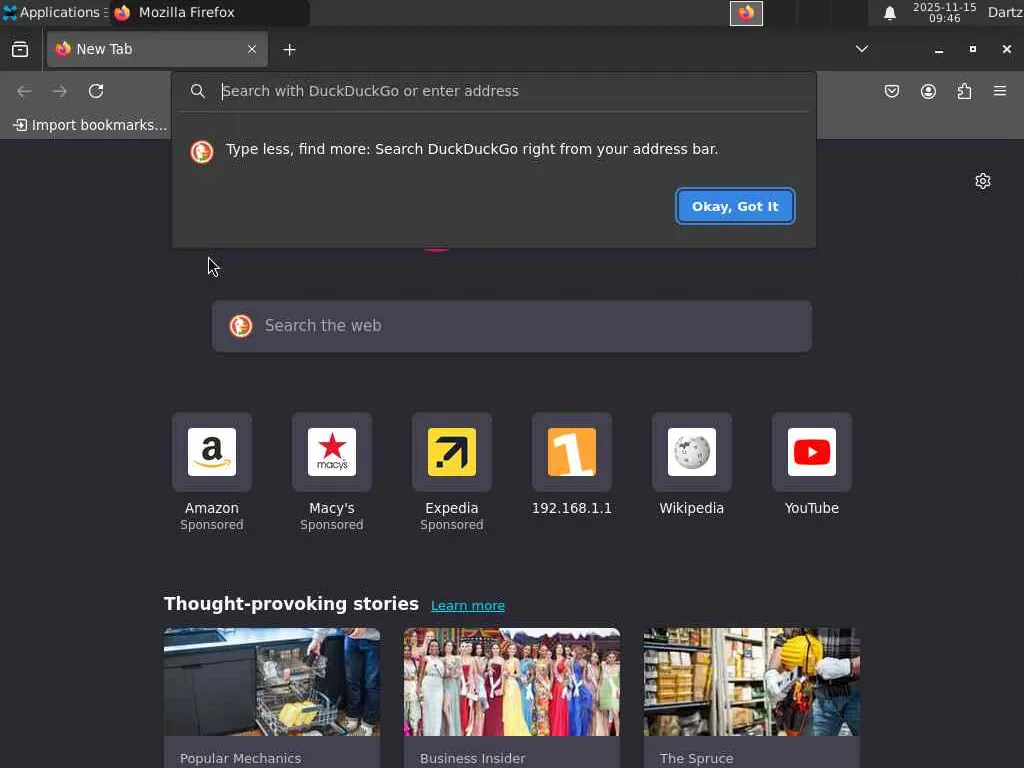The height and width of the screenshot is (768, 1024).
Task: Click the Firefox workspace switcher thumbnail in panel
Action: [746, 13]
